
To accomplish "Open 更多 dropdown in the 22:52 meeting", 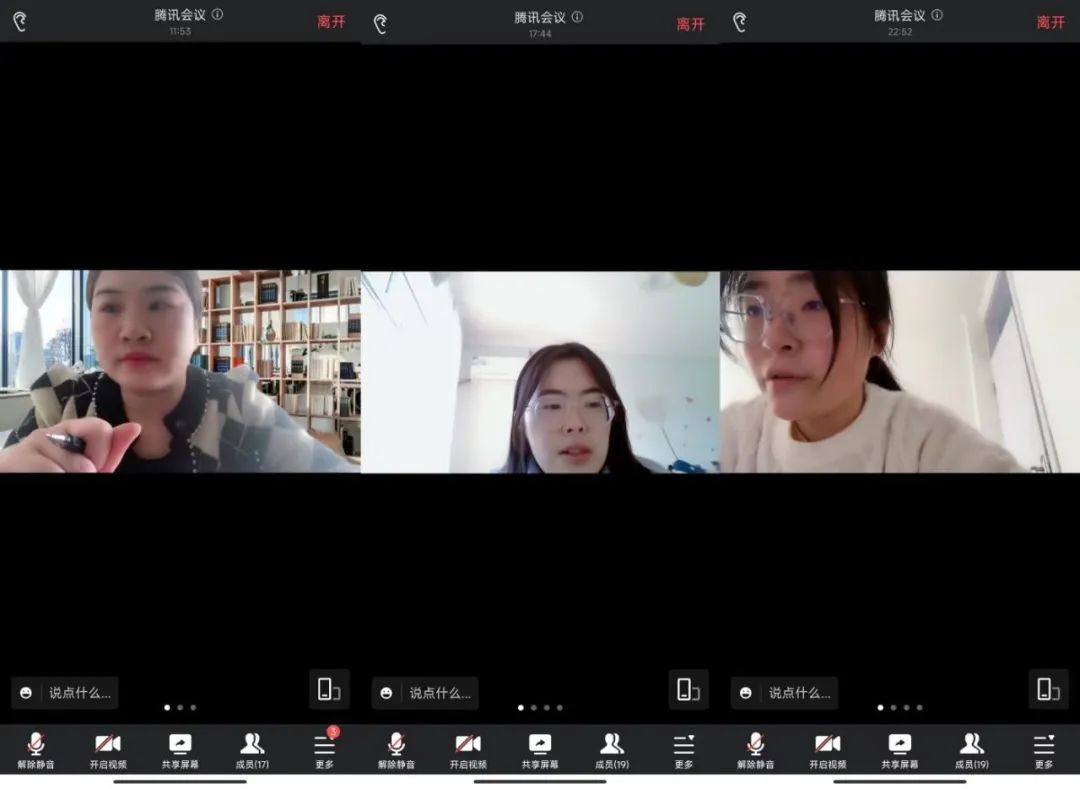I will tap(1044, 749).
